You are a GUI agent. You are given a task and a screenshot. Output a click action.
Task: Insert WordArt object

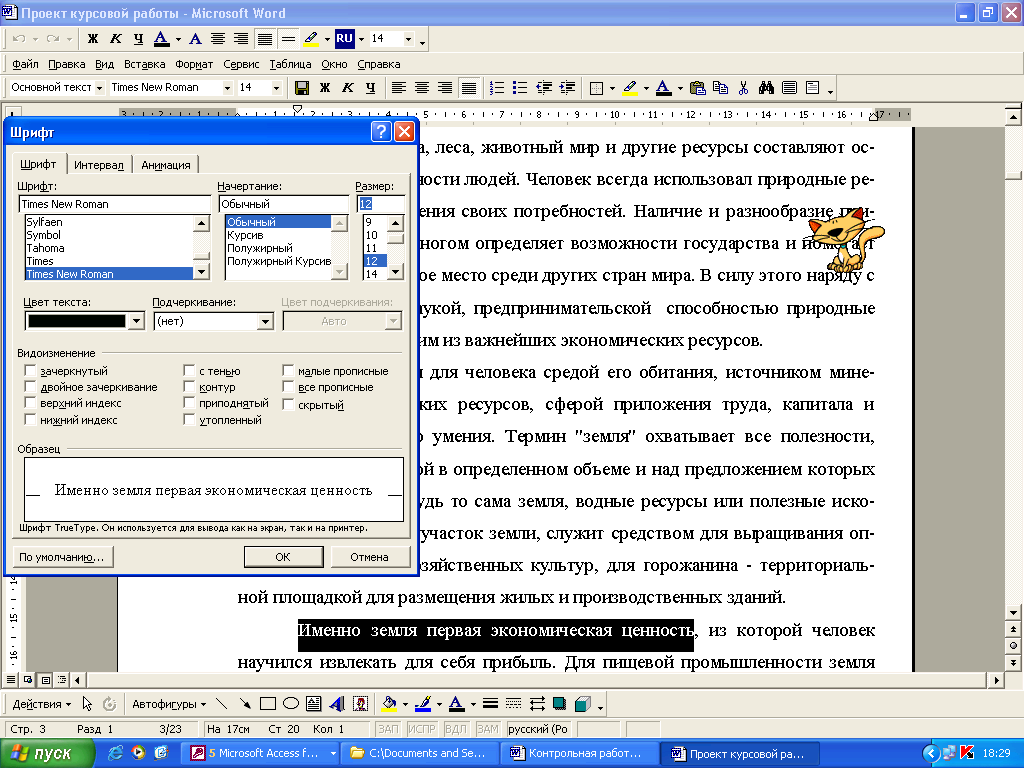point(337,703)
